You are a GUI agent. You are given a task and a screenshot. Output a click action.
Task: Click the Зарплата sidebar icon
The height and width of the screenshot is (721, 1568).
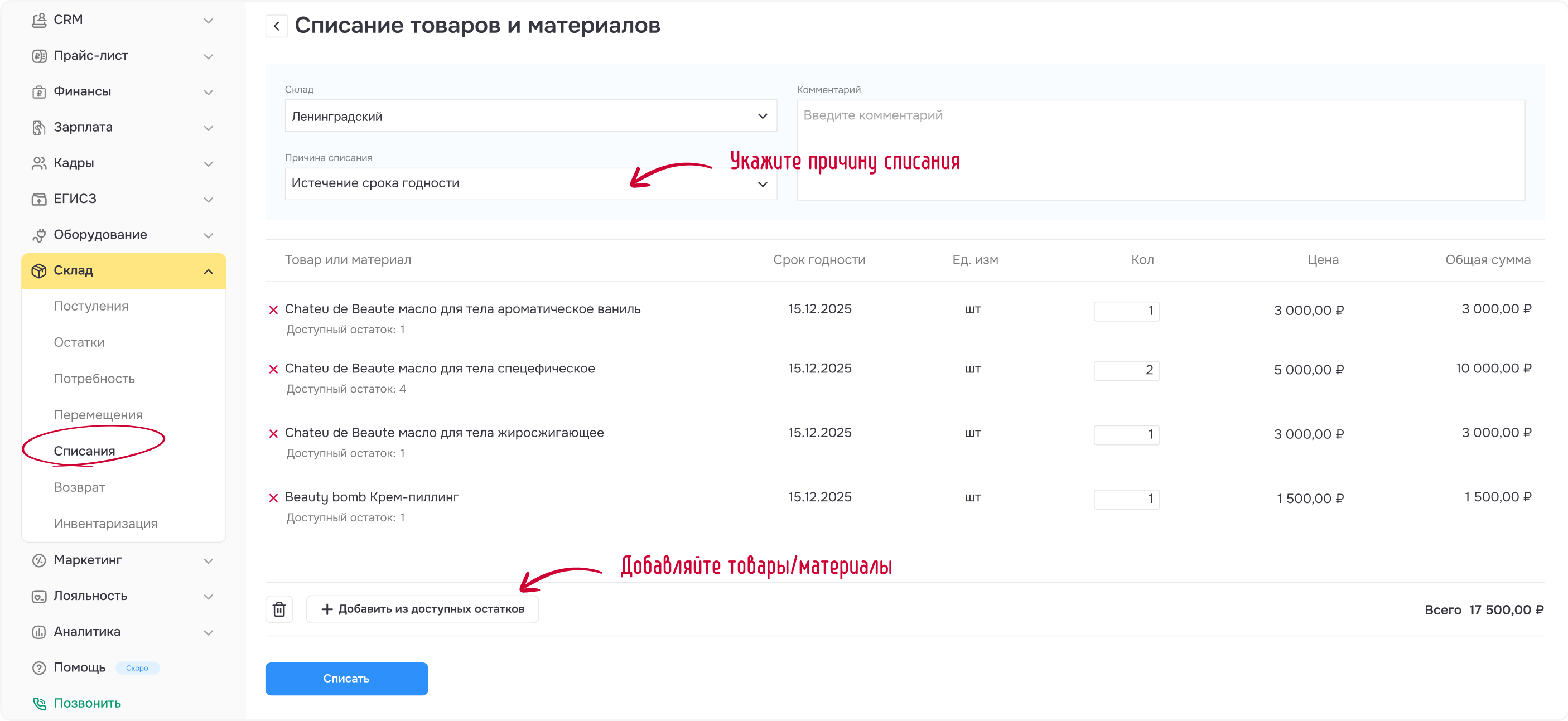coord(39,128)
